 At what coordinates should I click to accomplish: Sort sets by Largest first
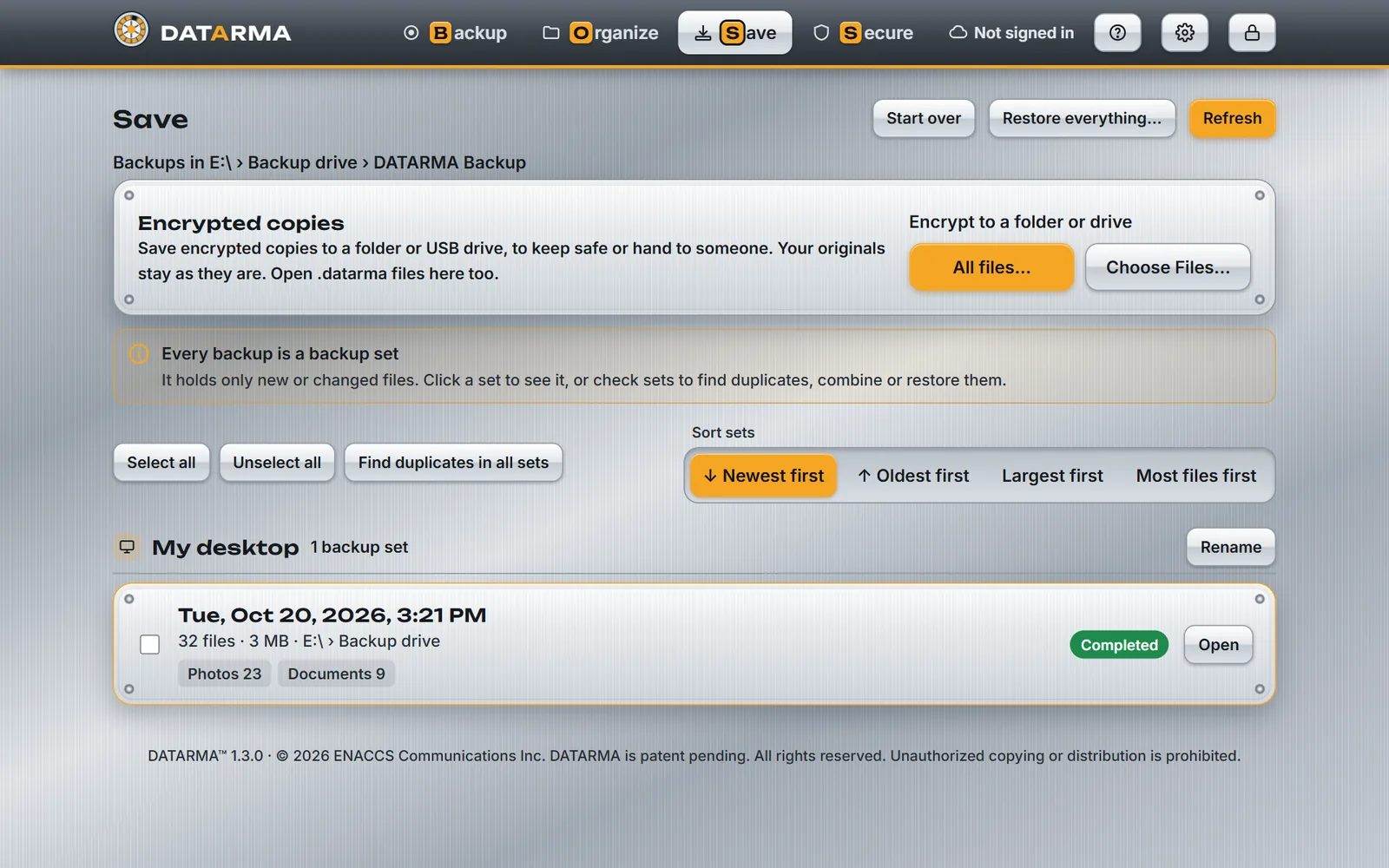point(1052,476)
